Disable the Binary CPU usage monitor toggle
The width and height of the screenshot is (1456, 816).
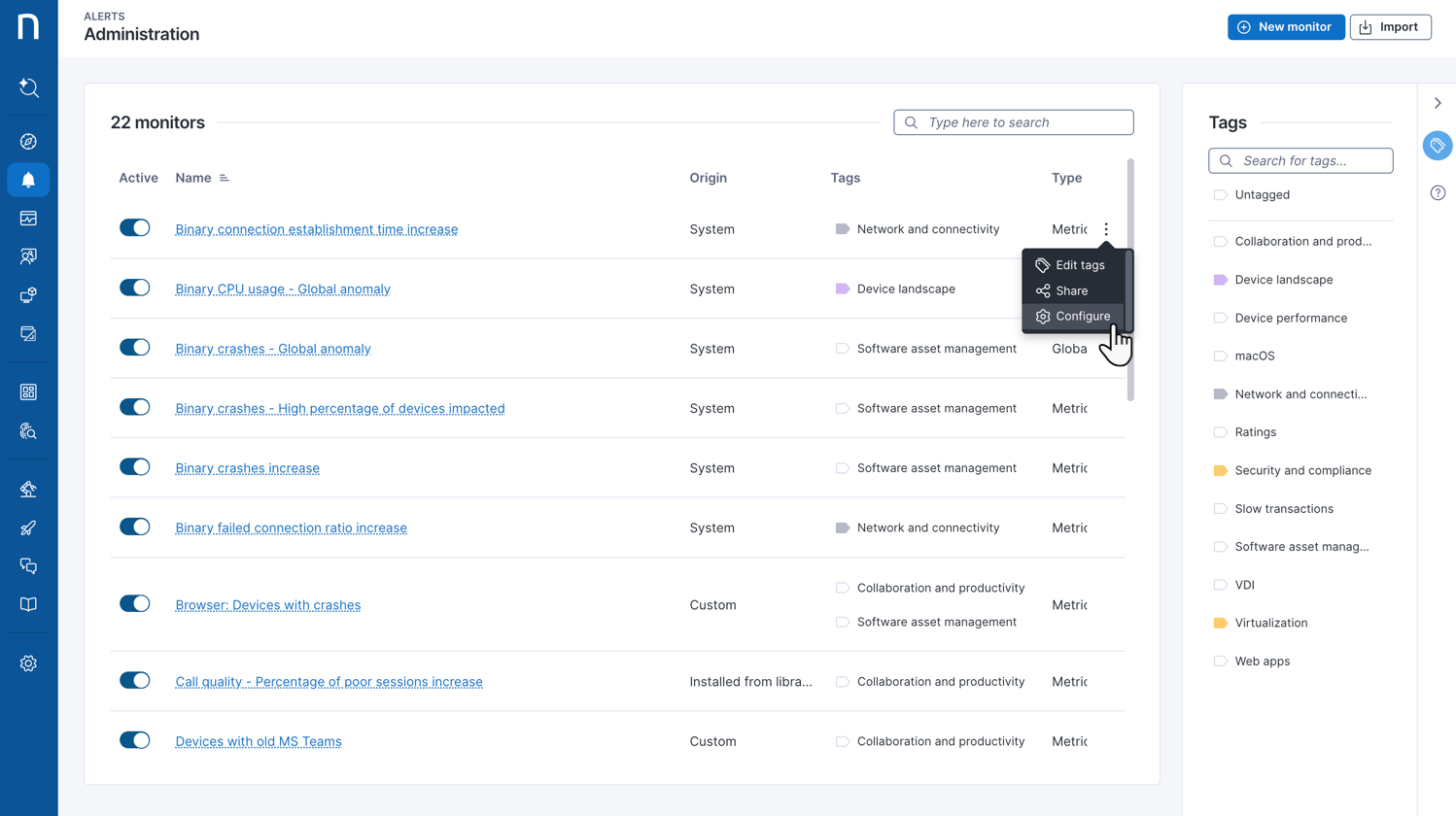coord(134,288)
